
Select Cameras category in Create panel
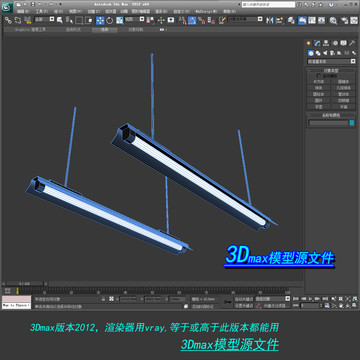point(332,53)
